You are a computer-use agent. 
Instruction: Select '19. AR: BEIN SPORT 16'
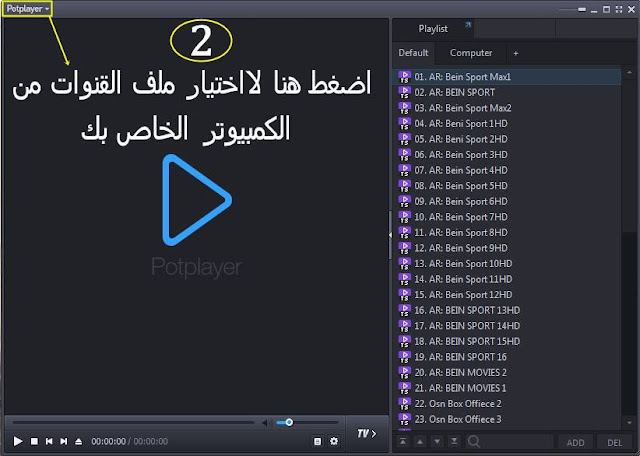coord(509,357)
